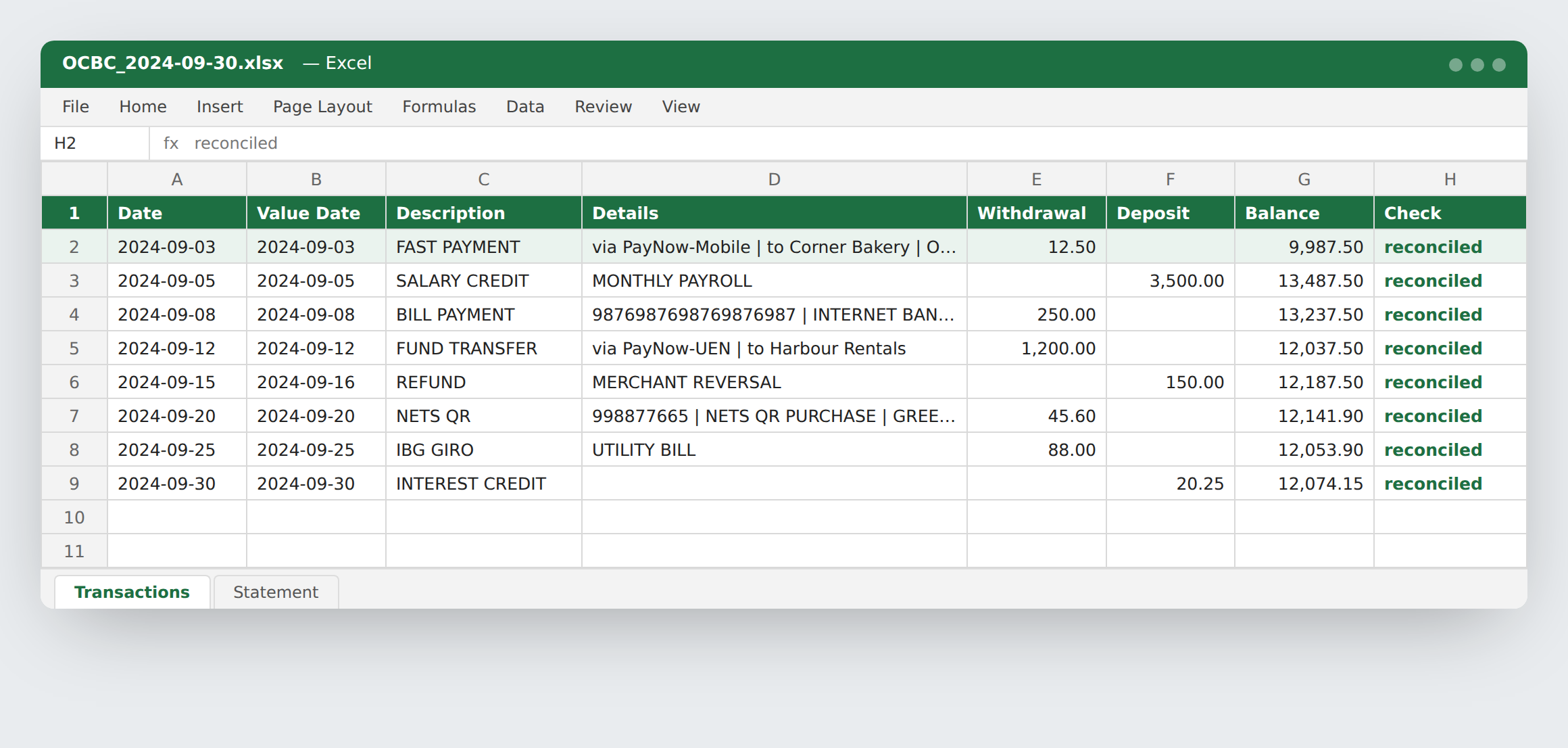Select the 20.25 deposit cell

[1171, 484]
